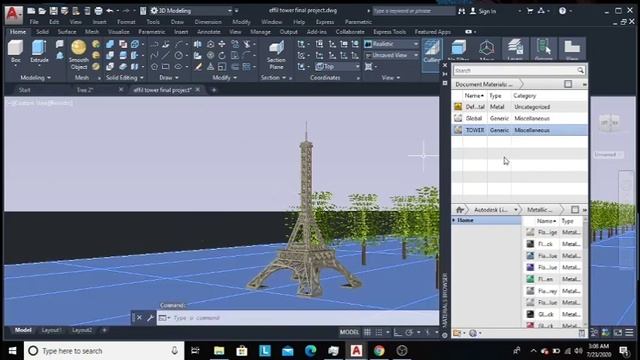640x360 pixels.
Task: Expand the Draw panel title
Action: pos(169,78)
